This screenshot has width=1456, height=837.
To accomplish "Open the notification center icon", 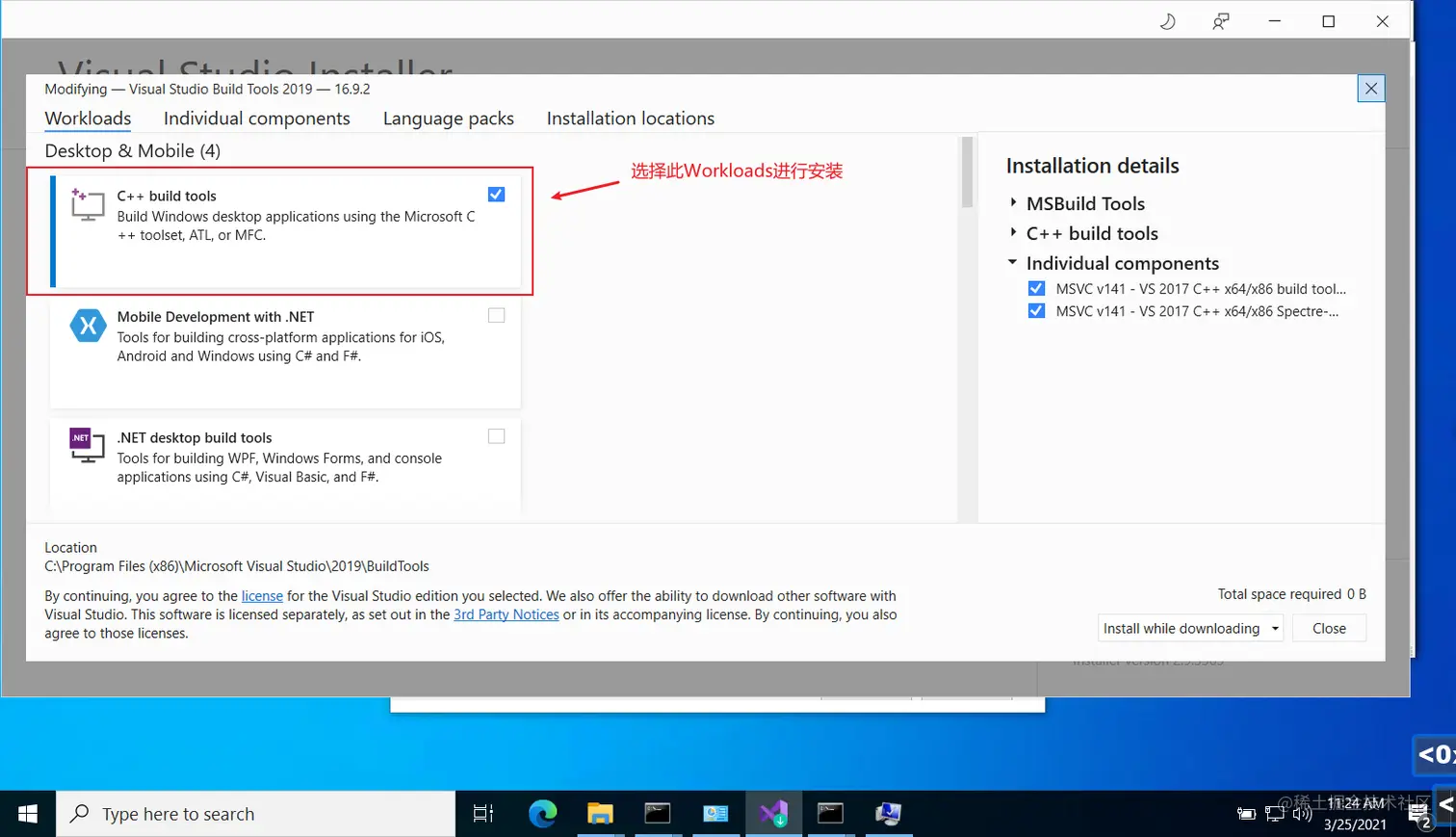I will coord(1419,815).
